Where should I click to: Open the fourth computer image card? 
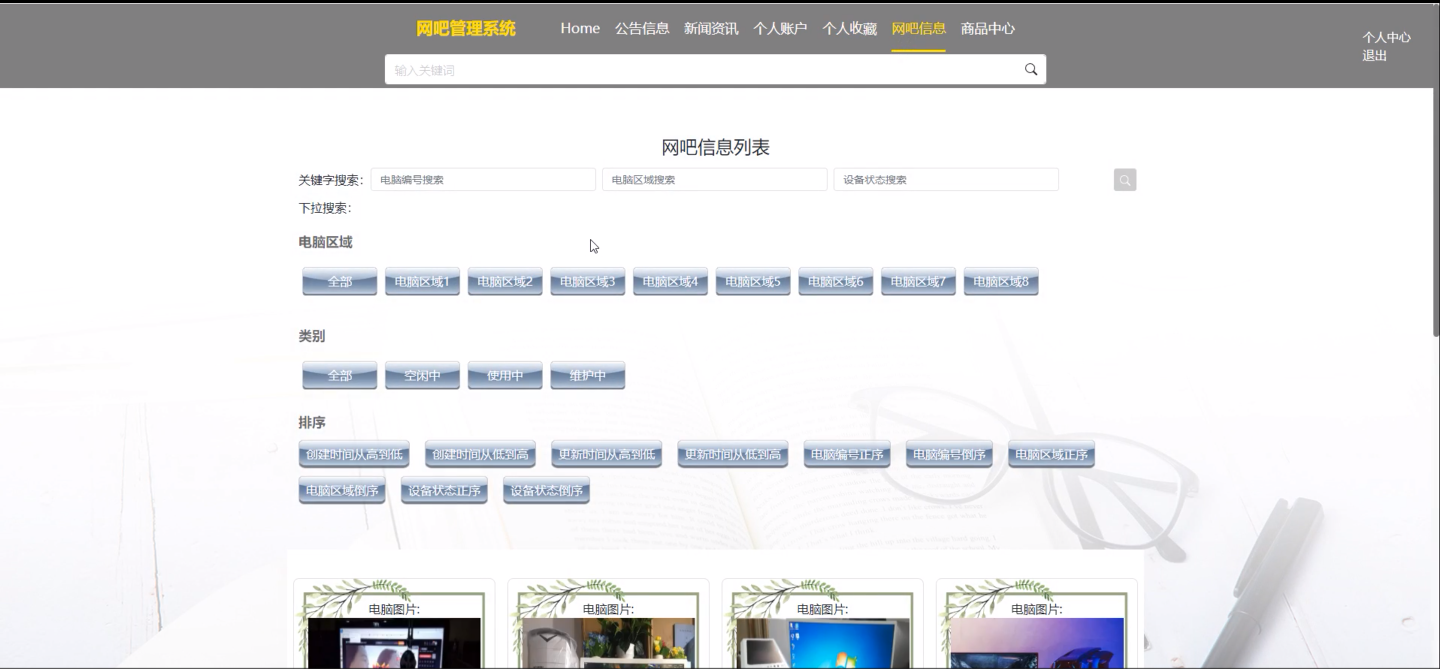[1037, 624]
